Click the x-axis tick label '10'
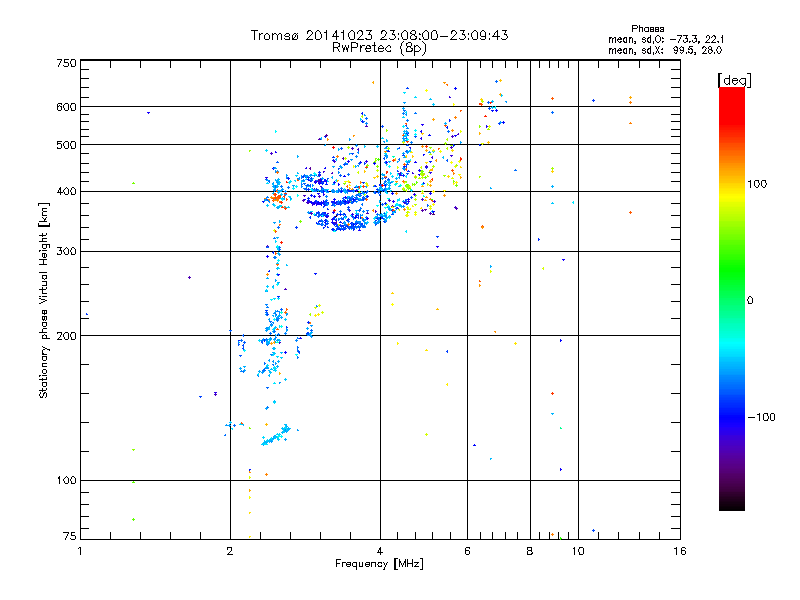 [x=578, y=551]
